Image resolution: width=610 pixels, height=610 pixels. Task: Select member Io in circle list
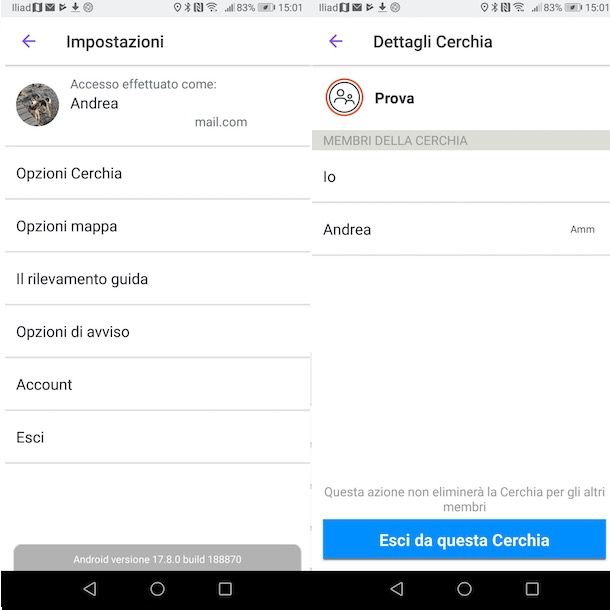tap(461, 177)
